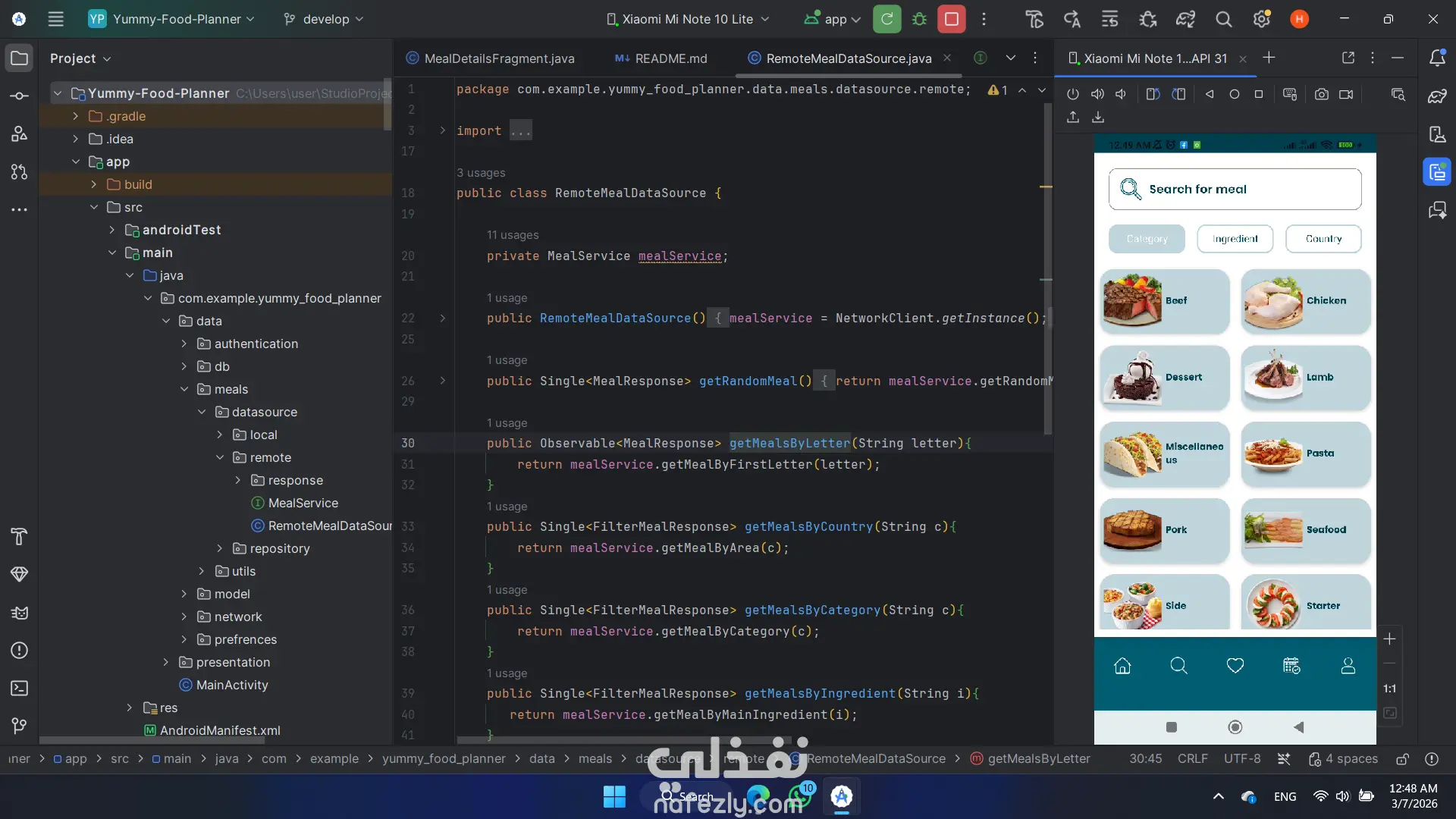This screenshot has height=819, width=1456.
Task: Switch to README.md editor tab
Action: click(x=670, y=58)
